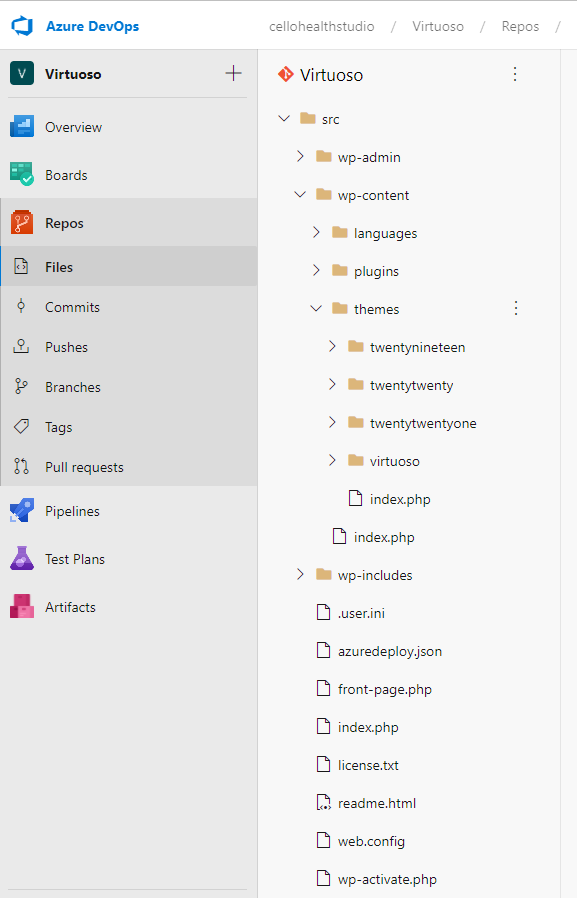Screen dimensions: 577x898
Task: Open the Boards section icon
Action: coord(22,174)
